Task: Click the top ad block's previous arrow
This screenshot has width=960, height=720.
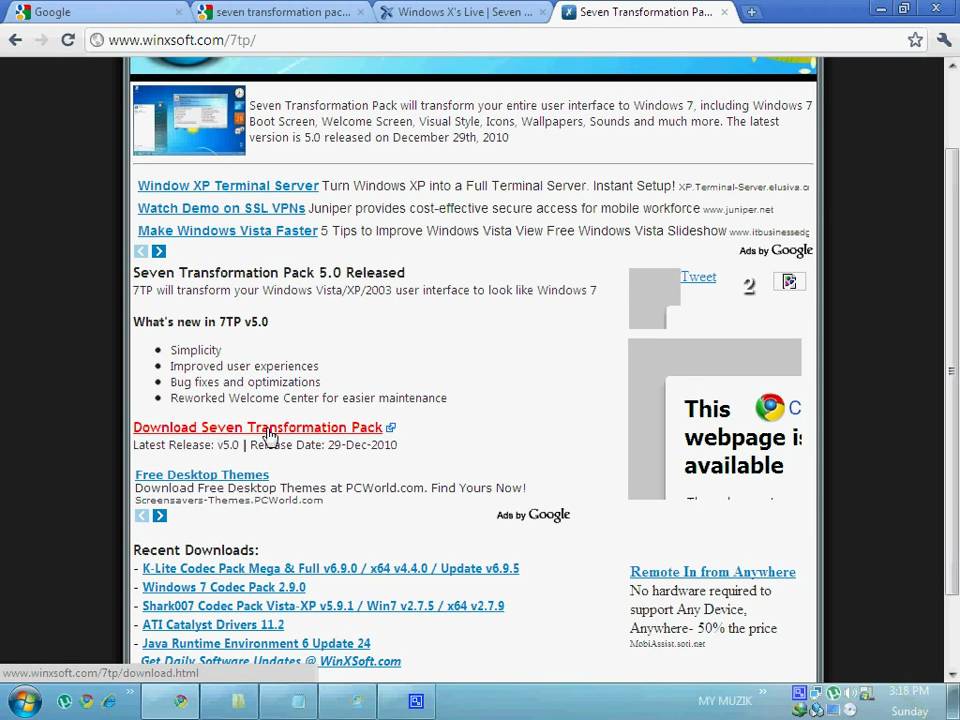Action: tap(141, 251)
